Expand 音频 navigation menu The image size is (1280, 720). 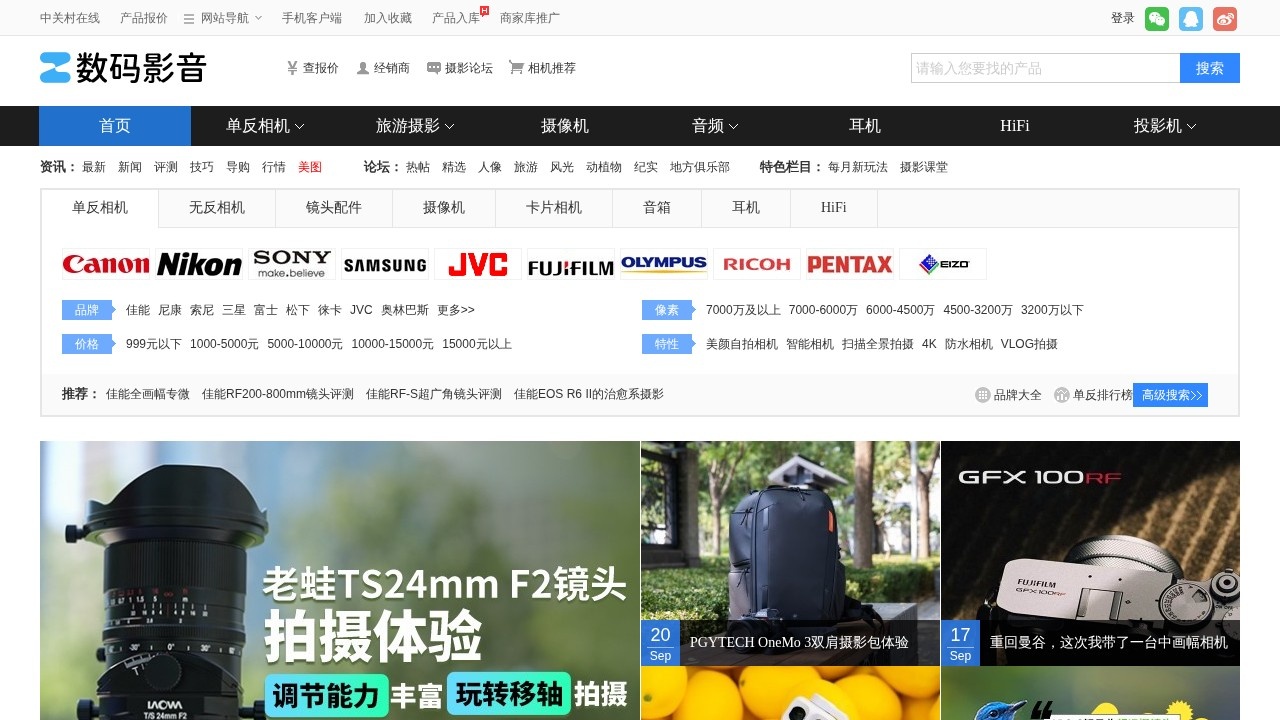click(x=715, y=126)
